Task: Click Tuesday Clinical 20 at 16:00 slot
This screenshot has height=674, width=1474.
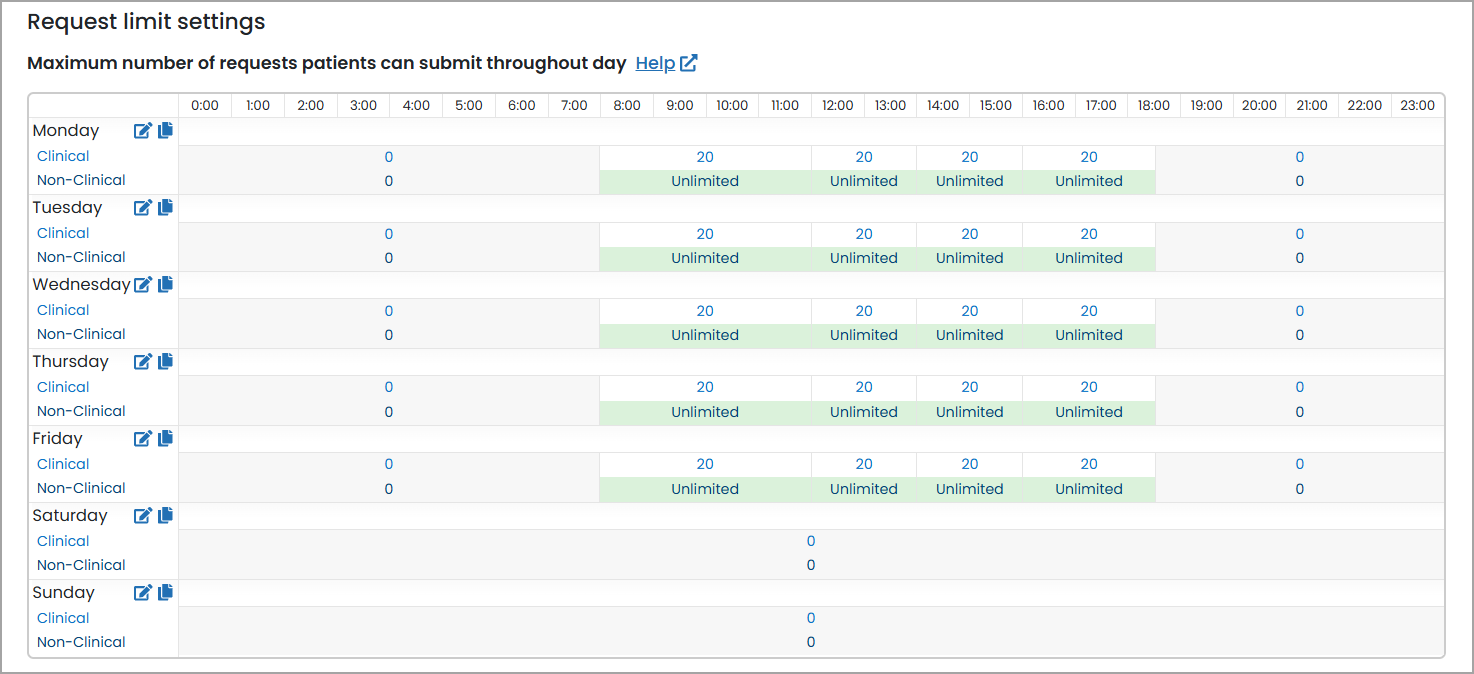Action: [1089, 234]
